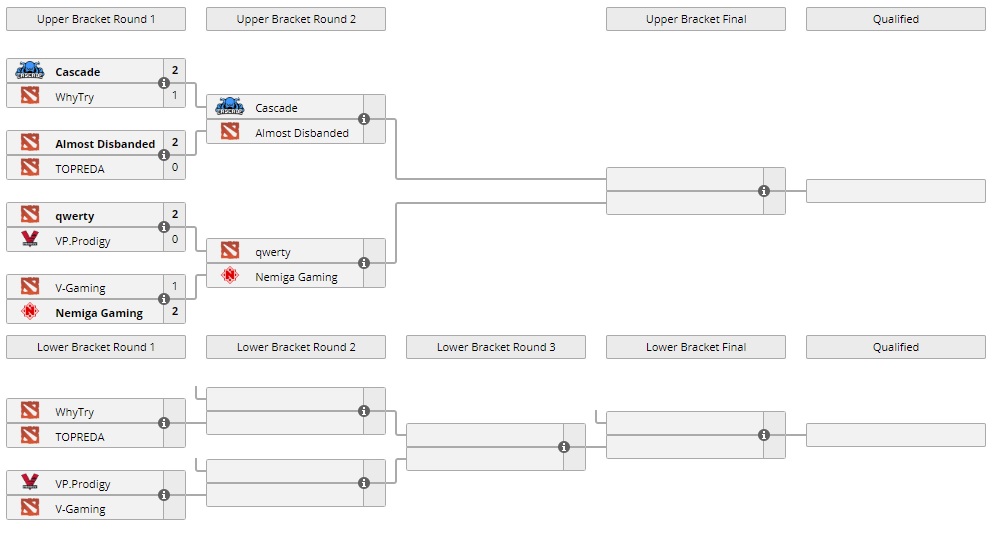The width and height of the screenshot is (997, 540).
Task: Select the Lower Bracket Round 2 header
Action: point(296,347)
